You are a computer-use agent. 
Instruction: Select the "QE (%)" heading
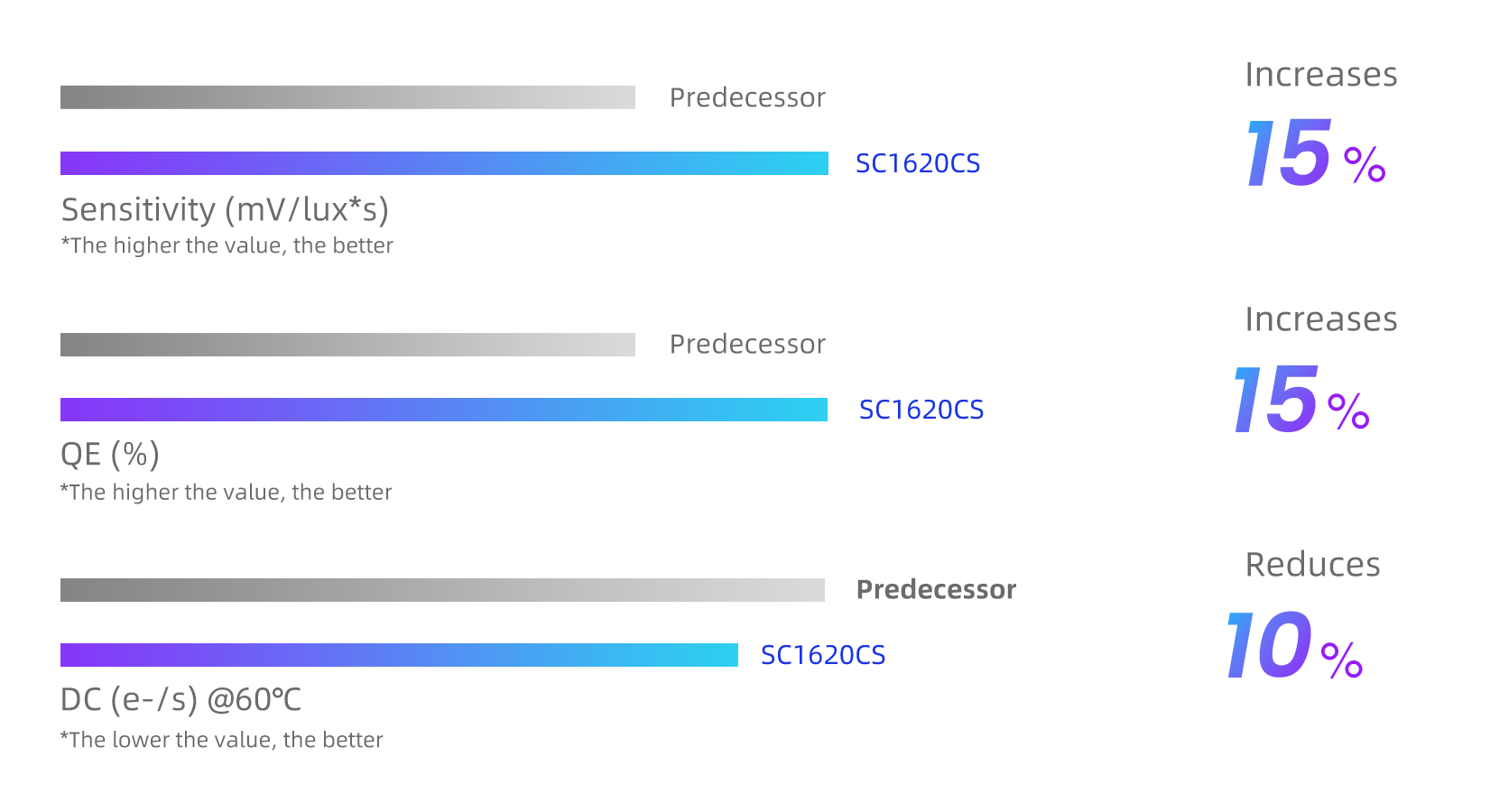pyautogui.click(x=110, y=454)
